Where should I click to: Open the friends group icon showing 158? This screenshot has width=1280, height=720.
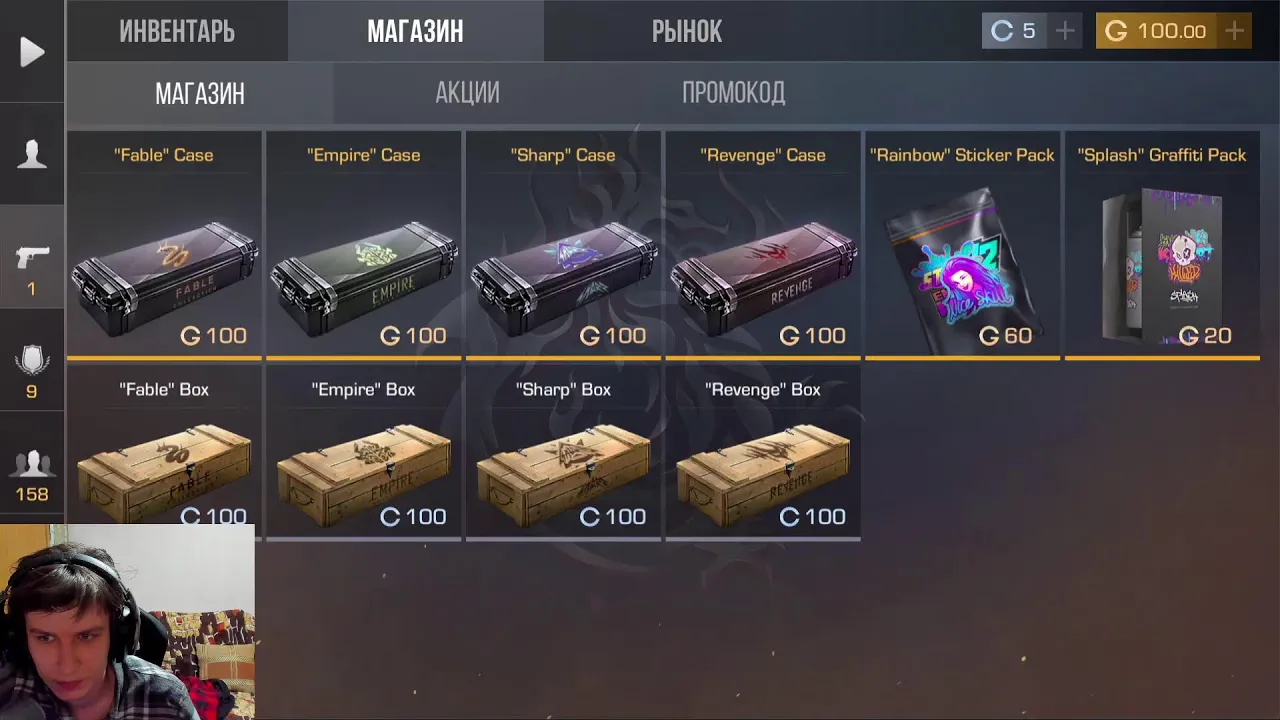coord(32,463)
